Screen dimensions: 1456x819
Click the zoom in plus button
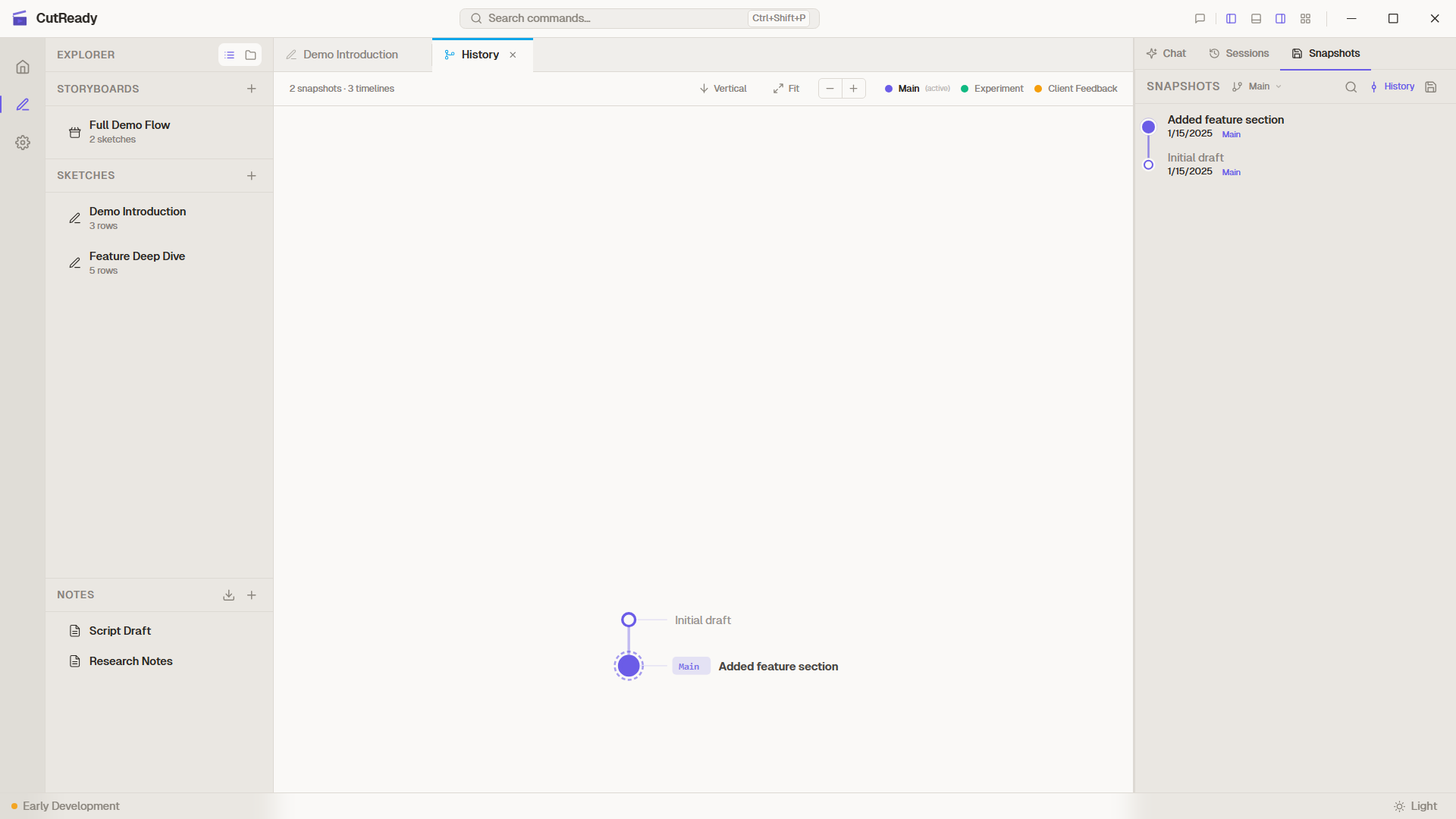point(853,89)
